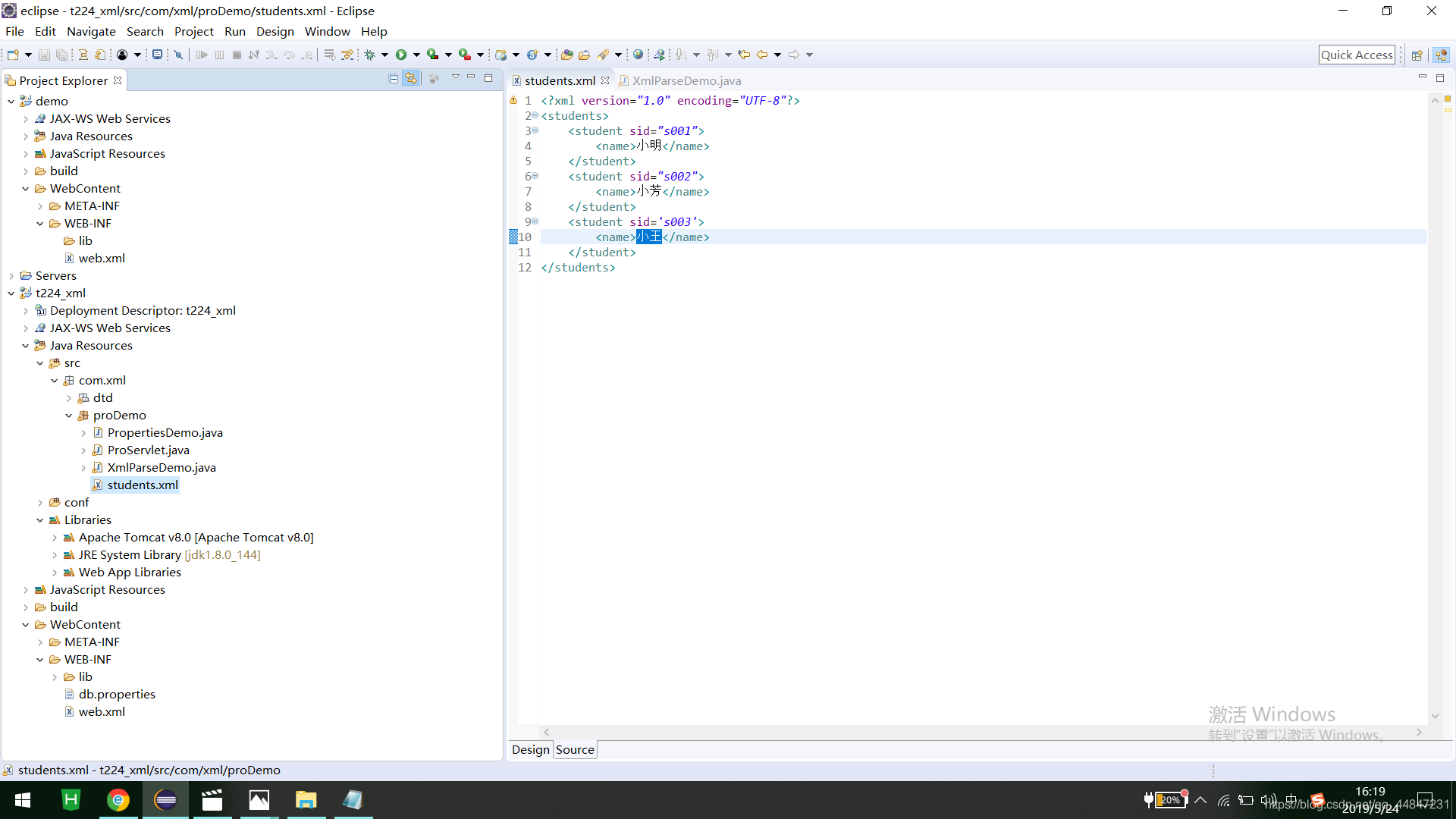Click the New Dynamic Web Project icon
The image size is (1456, 819).
pyautogui.click(x=501, y=55)
